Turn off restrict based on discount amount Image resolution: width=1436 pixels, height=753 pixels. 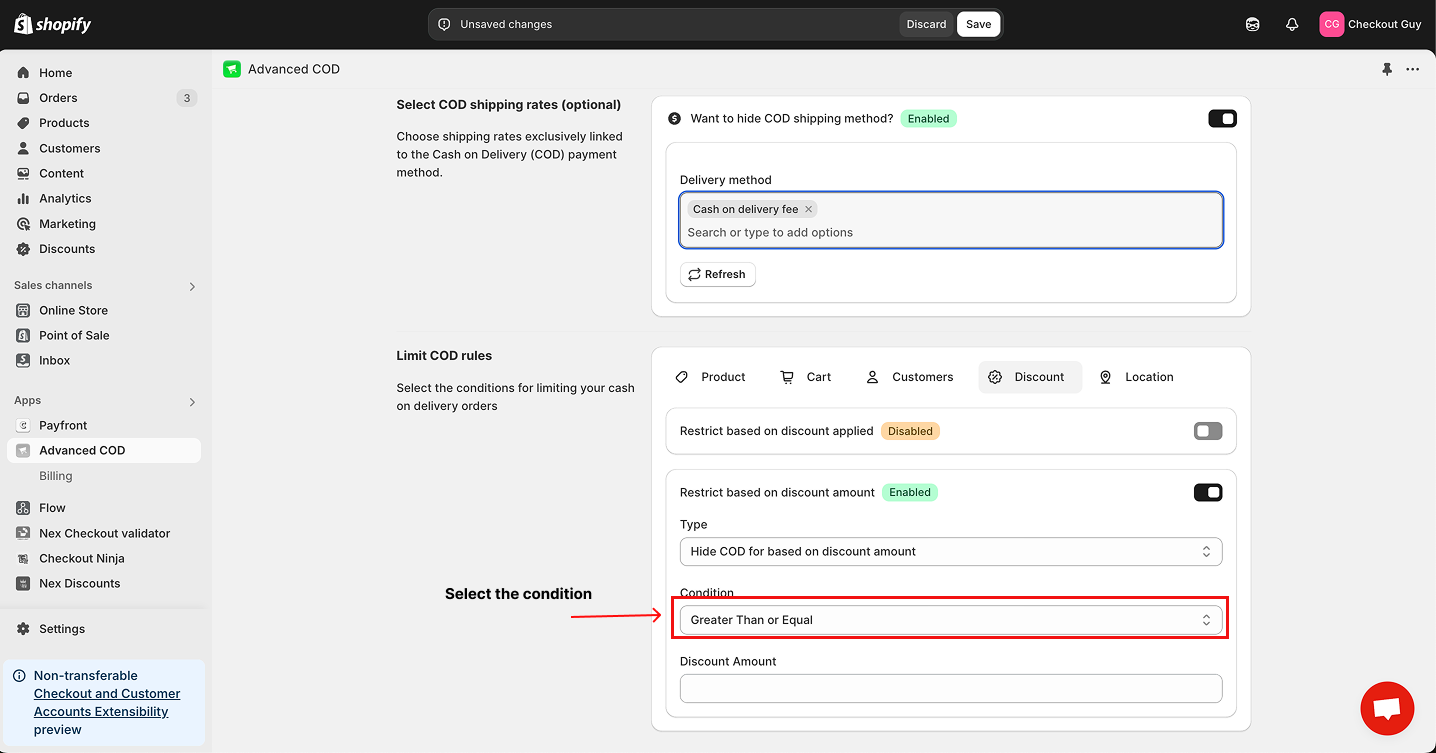(1207, 492)
